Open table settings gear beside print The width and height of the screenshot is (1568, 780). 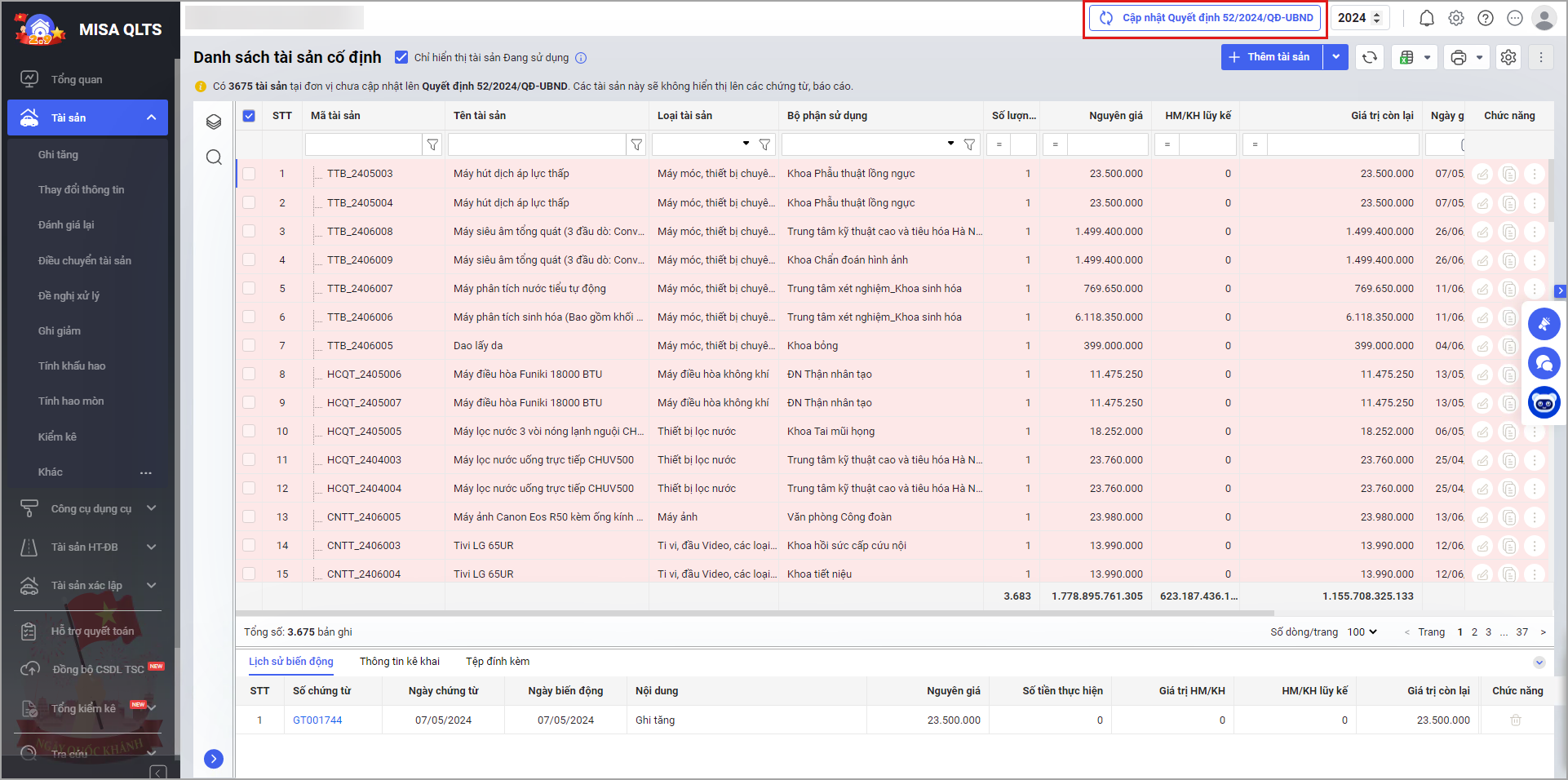[1508, 57]
